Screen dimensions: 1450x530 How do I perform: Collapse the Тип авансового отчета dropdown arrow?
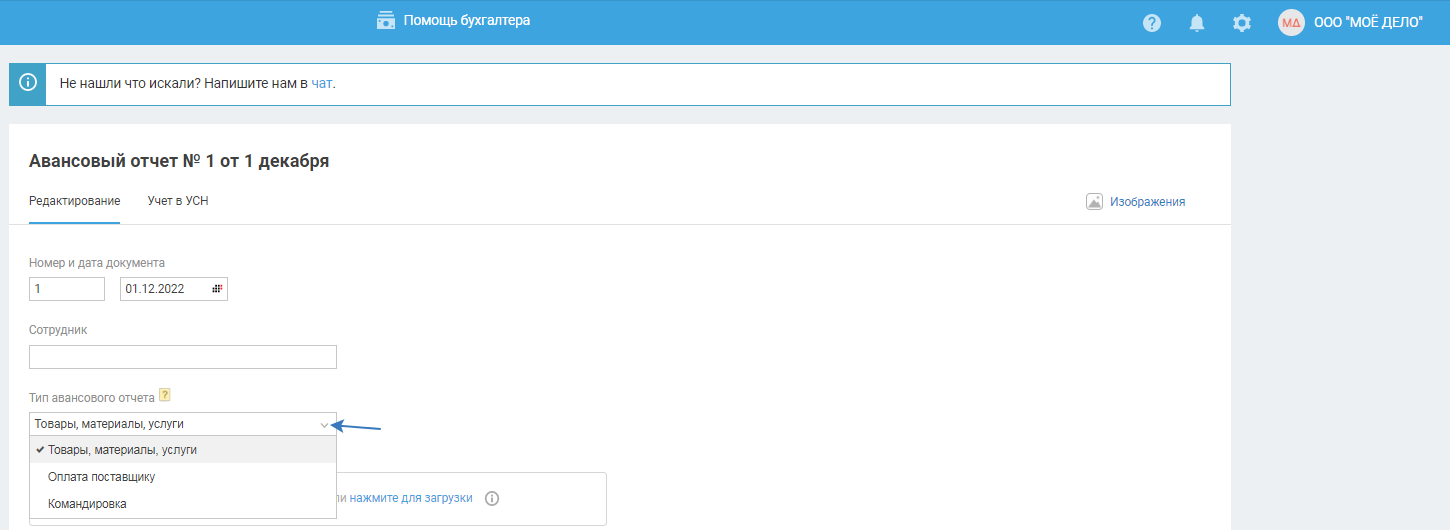click(324, 425)
